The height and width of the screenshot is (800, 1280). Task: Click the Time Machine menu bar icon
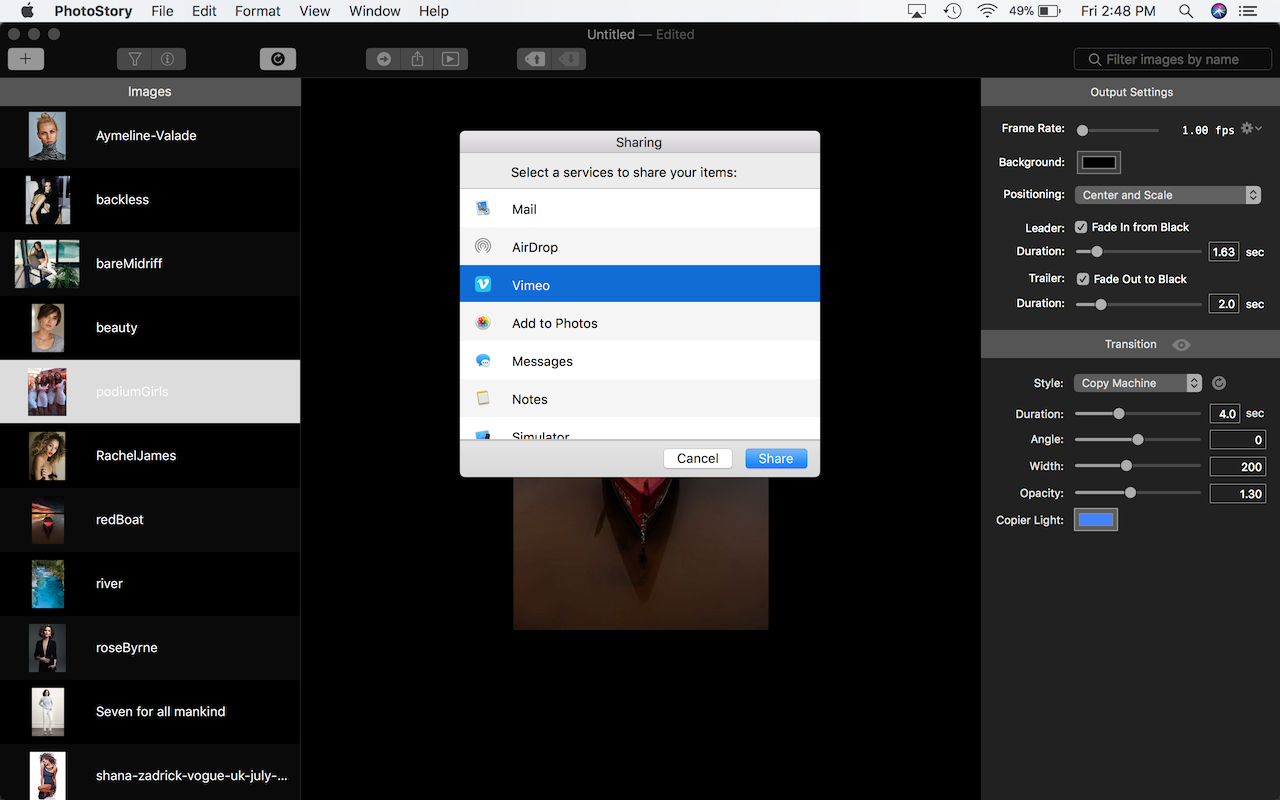[953, 11]
